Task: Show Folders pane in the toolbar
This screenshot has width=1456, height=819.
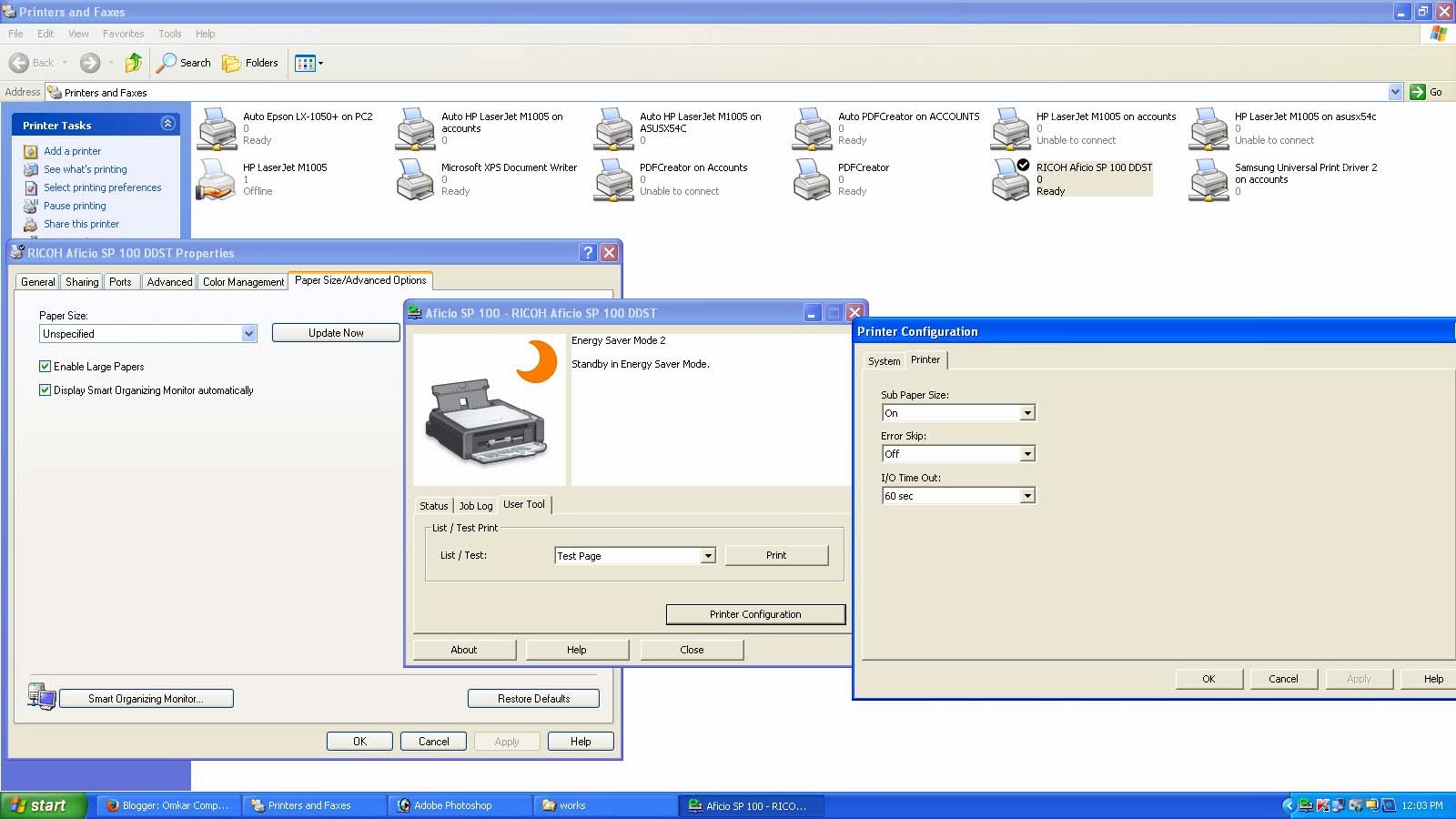Action: click(251, 63)
